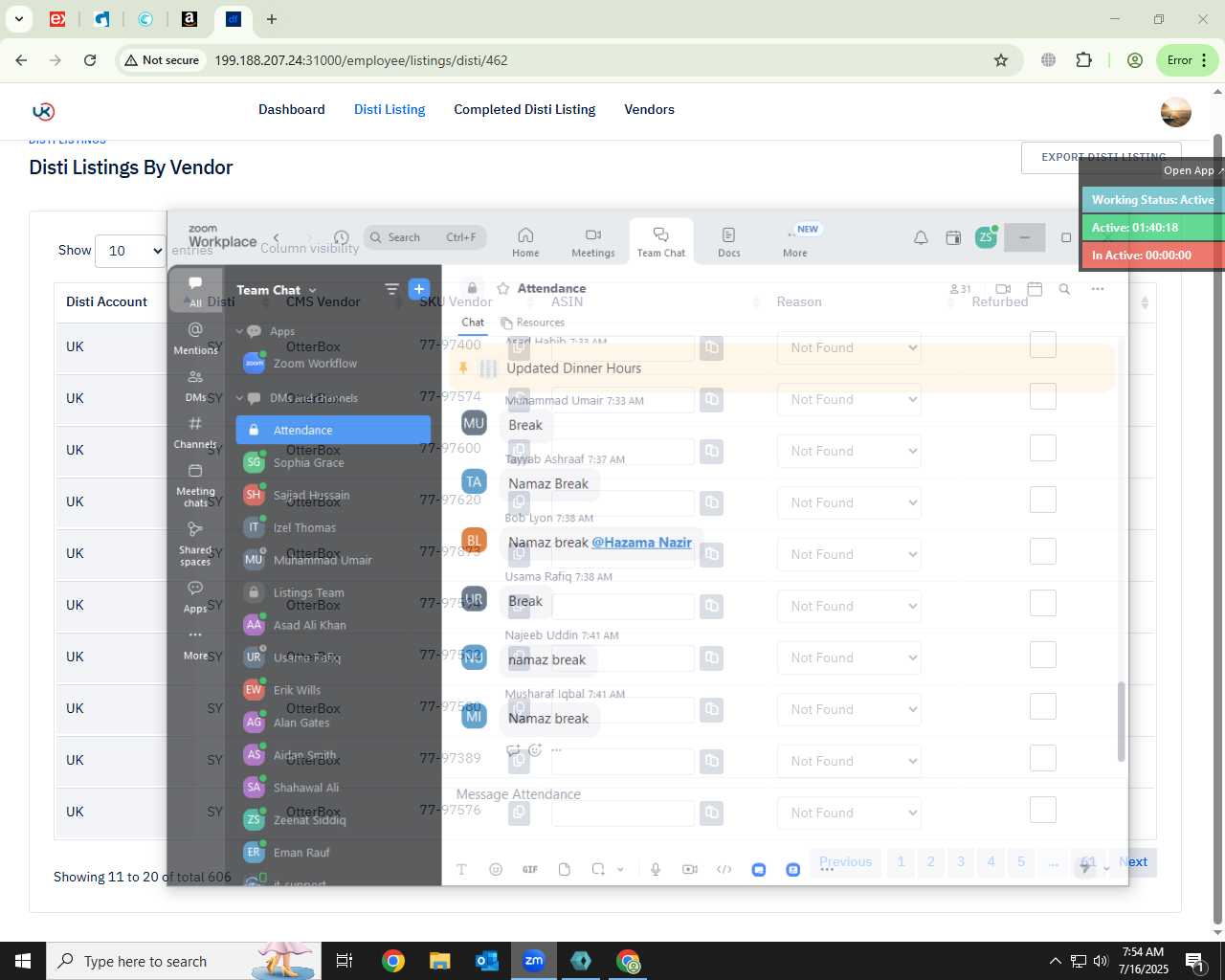This screenshot has height=980, width=1225.
Task: Tick the Refurbed checkbox for SKU 77-97389
Action: coord(1043,758)
